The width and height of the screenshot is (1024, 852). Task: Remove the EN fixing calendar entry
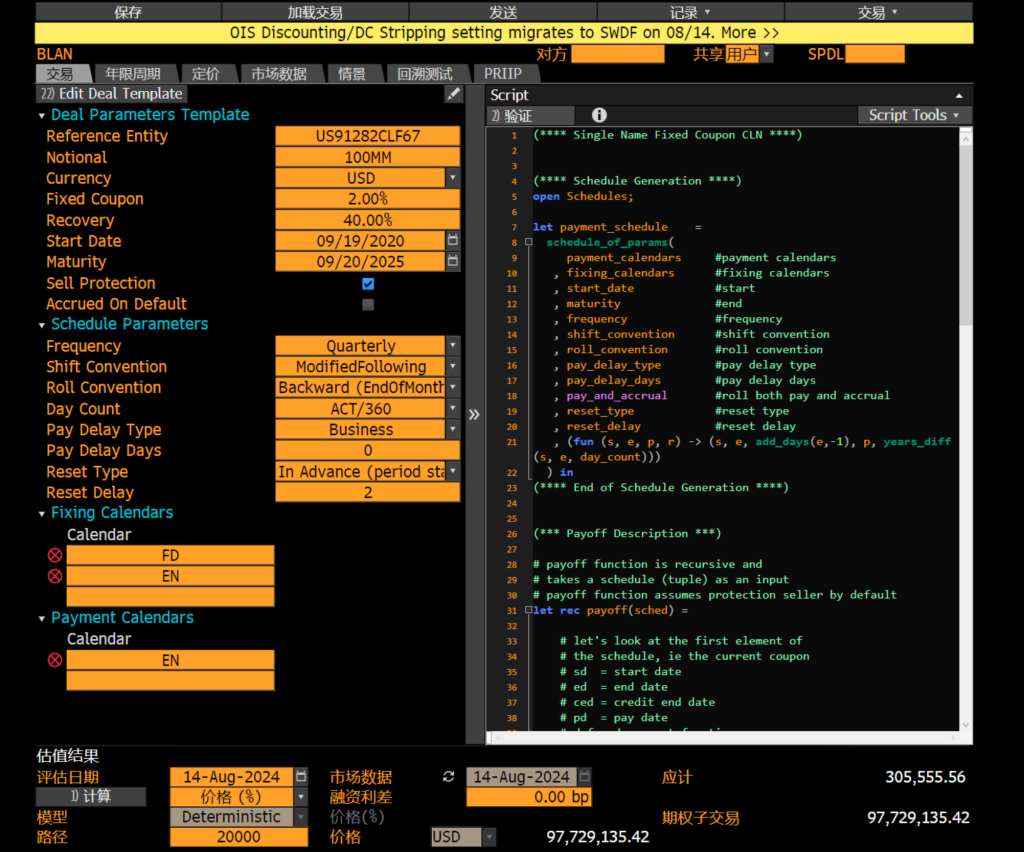click(x=55, y=576)
